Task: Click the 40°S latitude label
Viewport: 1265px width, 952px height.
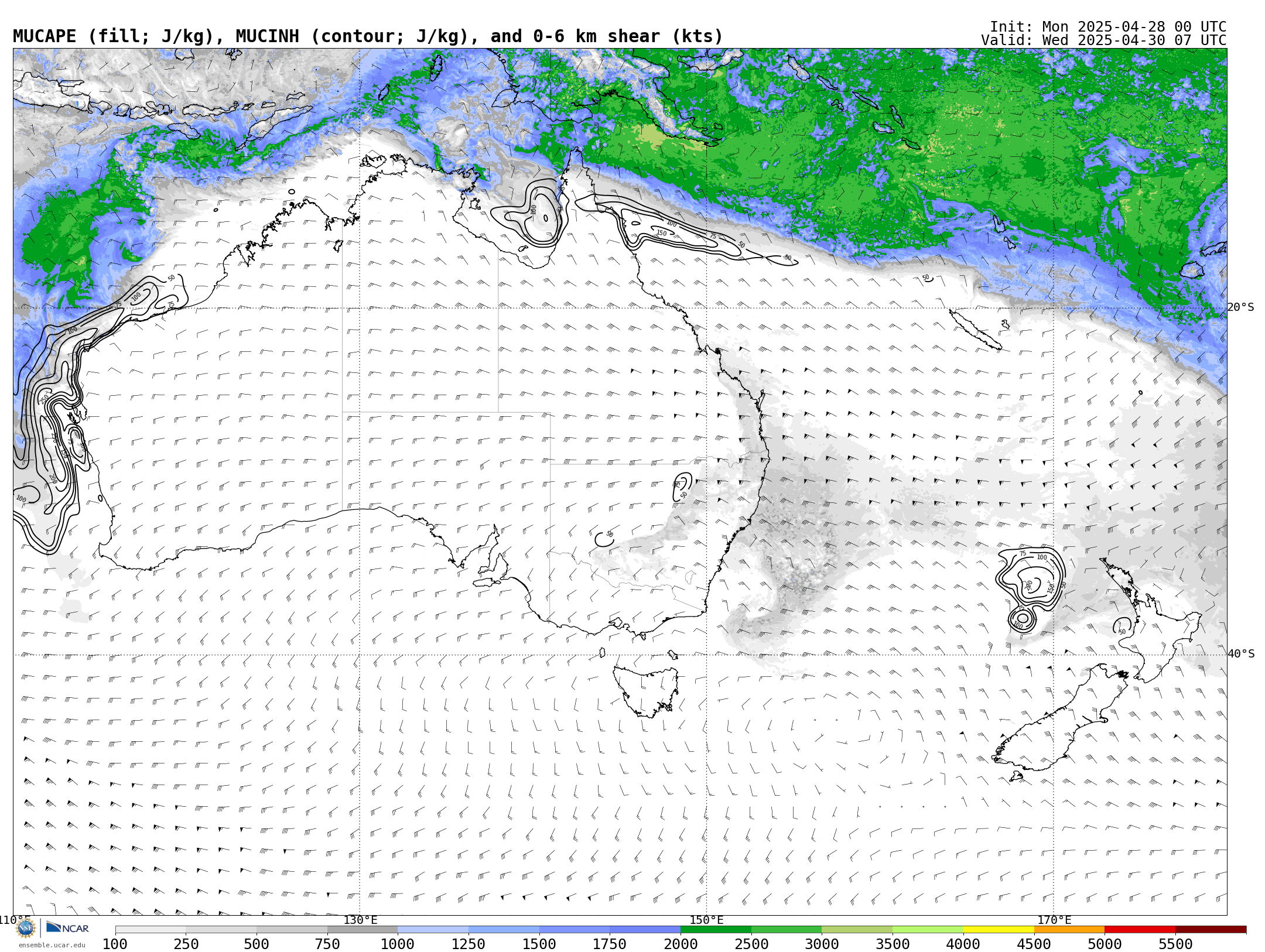Action: pyautogui.click(x=1241, y=654)
